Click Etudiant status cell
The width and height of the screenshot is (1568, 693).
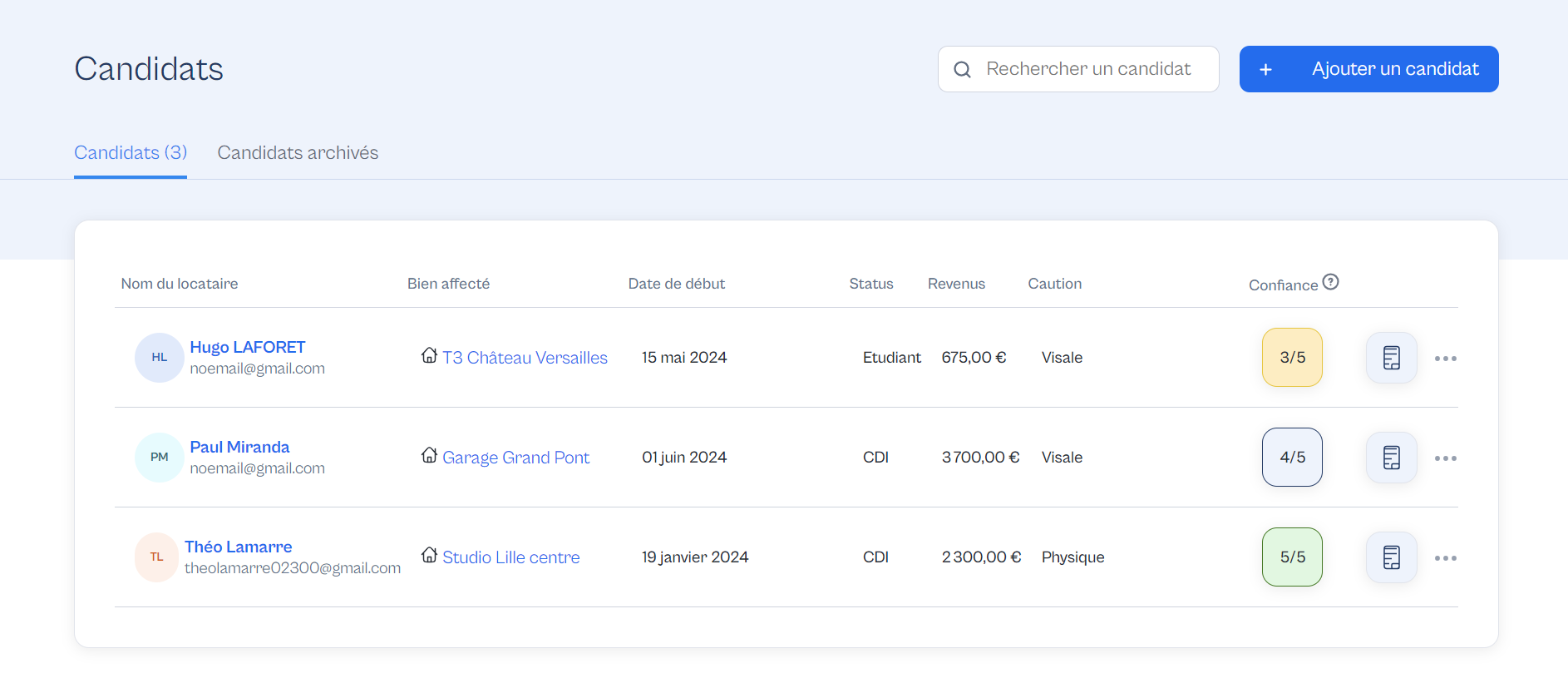click(x=892, y=358)
